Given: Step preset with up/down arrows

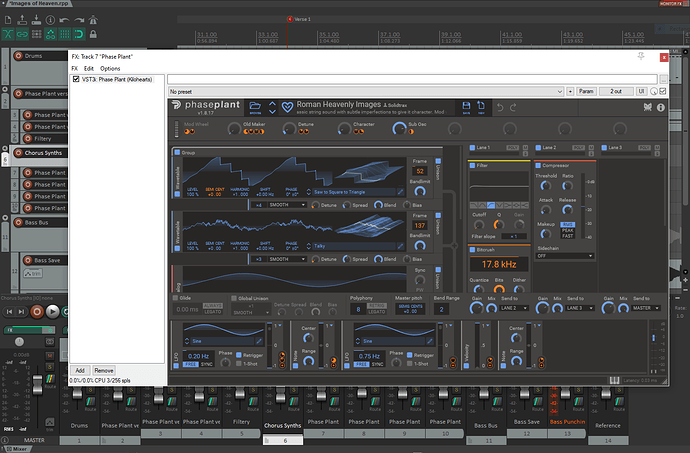Looking at the screenshot, I should [272, 107].
